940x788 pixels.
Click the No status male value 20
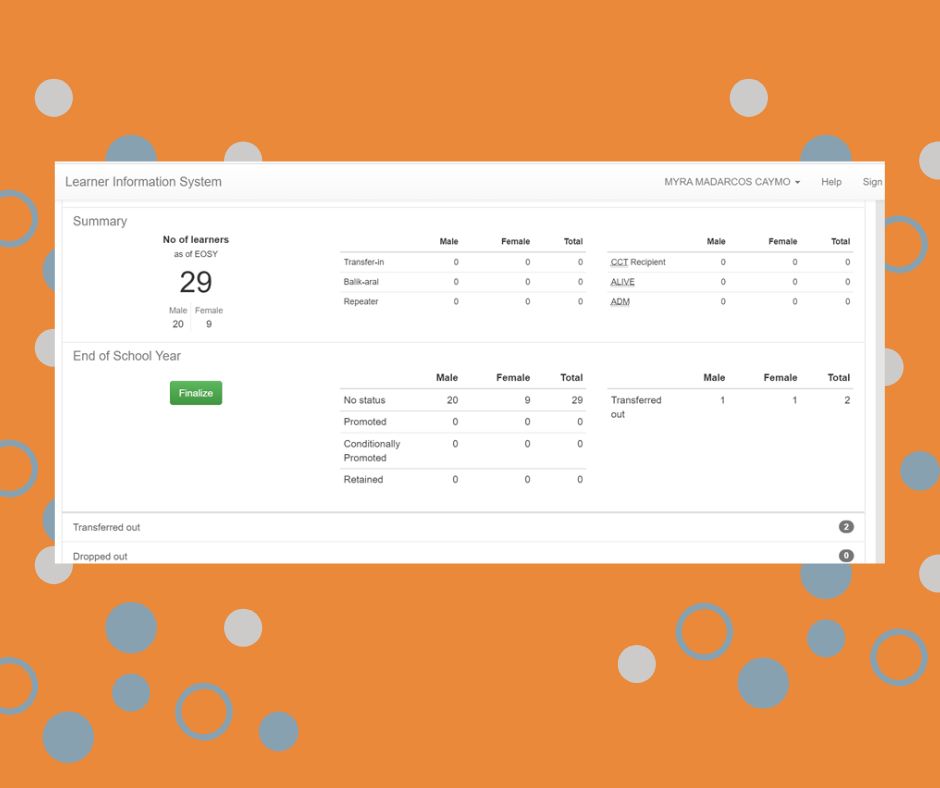tap(452, 400)
